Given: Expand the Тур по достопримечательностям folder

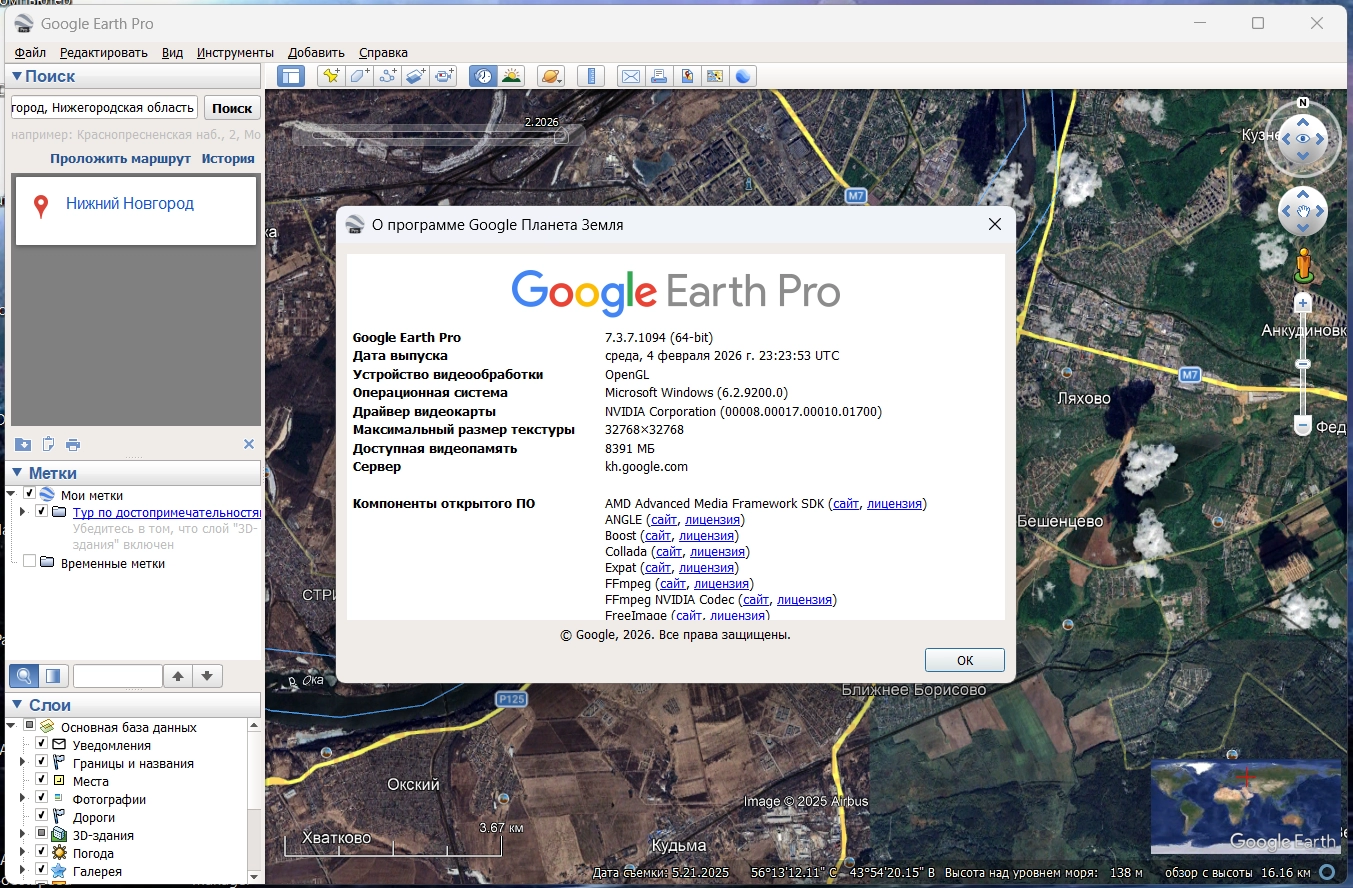Looking at the screenshot, I should click(23, 512).
